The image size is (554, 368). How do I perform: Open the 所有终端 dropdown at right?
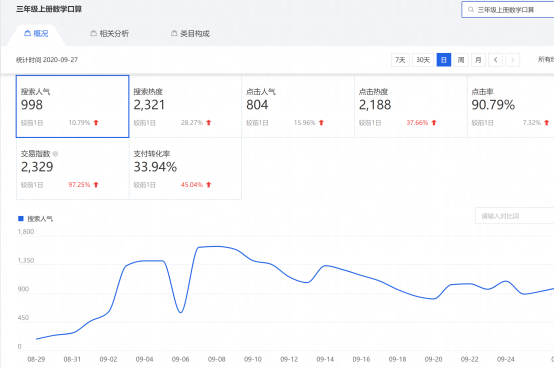pyautogui.click(x=546, y=59)
